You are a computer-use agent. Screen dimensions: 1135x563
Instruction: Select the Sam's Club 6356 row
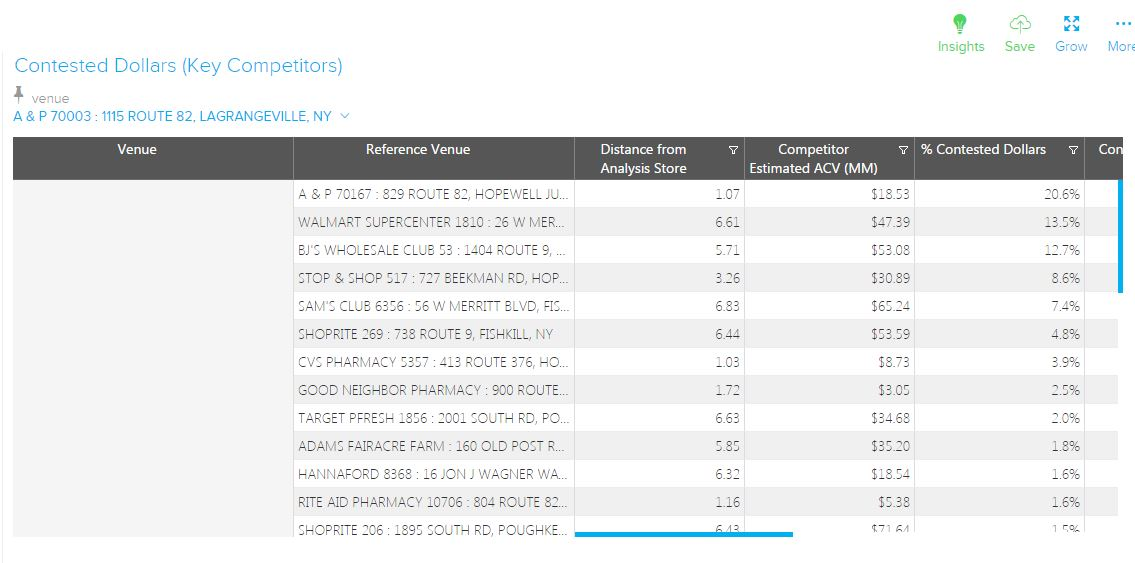pyautogui.click(x=434, y=306)
